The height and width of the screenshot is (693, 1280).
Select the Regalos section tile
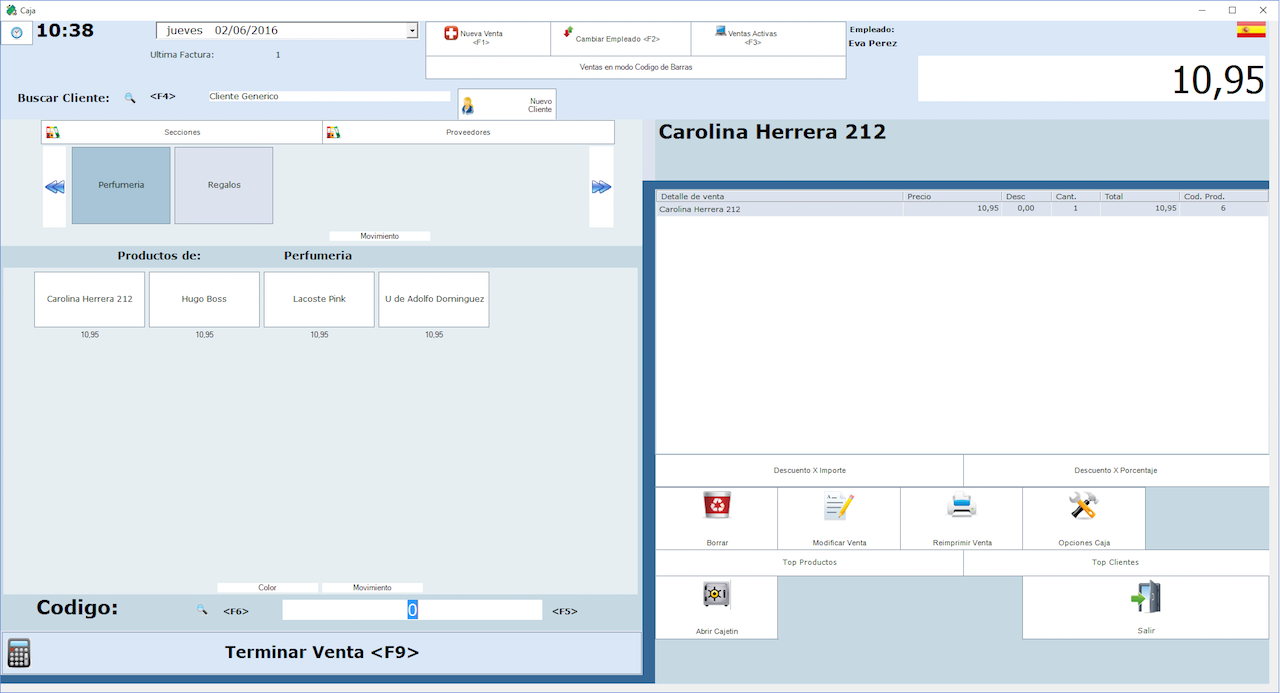pyautogui.click(x=224, y=185)
